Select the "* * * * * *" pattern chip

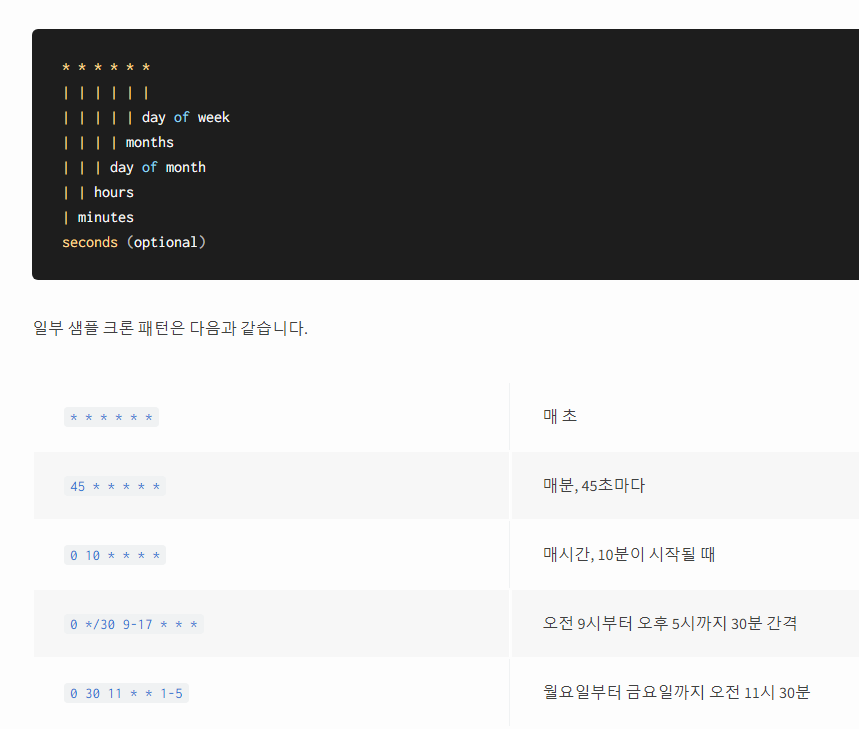coord(111,416)
